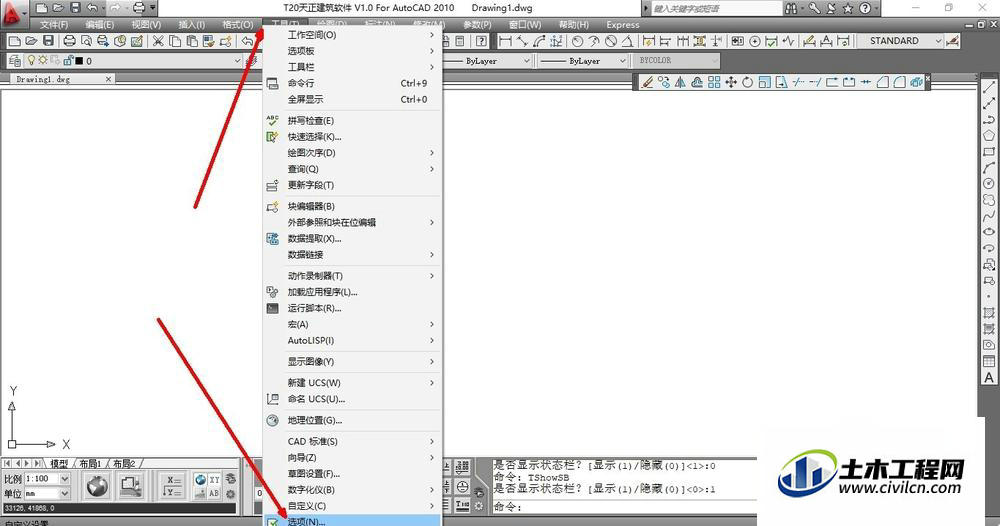Image resolution: width=1000 pixels, height=526 pixels.
Task: Select the Line tool in draw toolbar
Action: tap(989, 87)
